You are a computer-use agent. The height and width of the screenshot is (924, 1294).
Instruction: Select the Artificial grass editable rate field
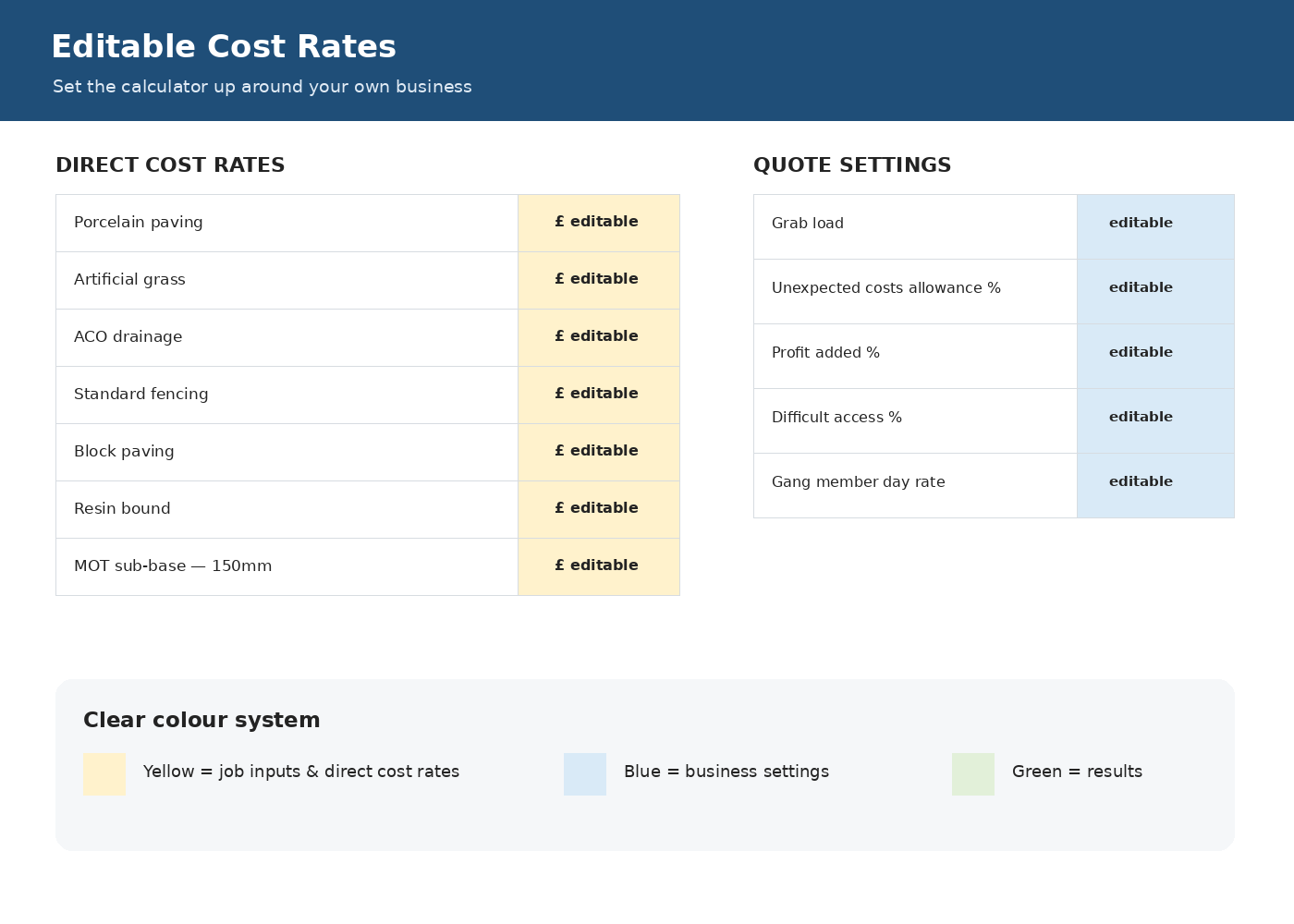pyautogui.click(x=599, y=280)
